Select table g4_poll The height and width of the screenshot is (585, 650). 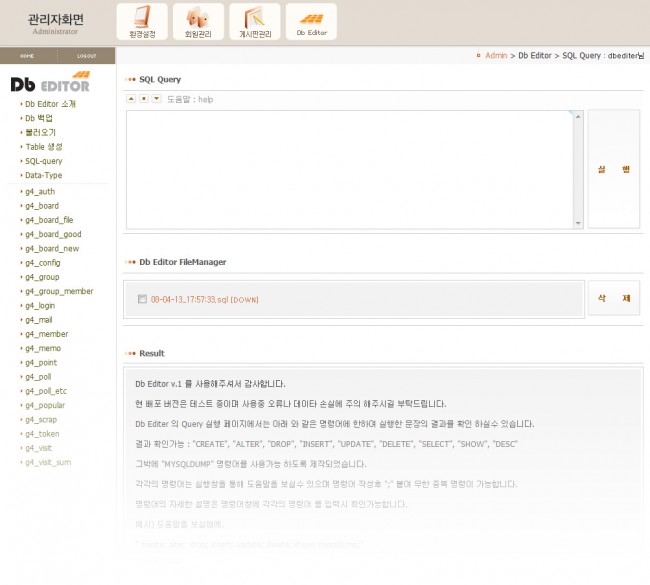tap(38, 377)
